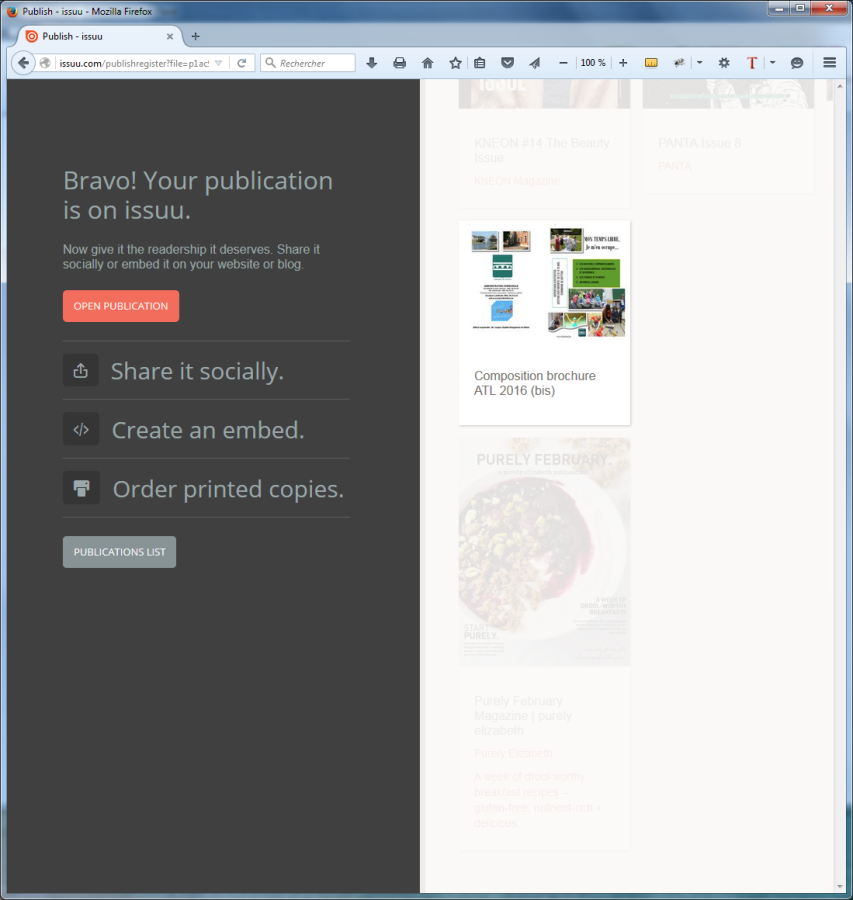Open the chat smiley icon

(x=797, y=63)
